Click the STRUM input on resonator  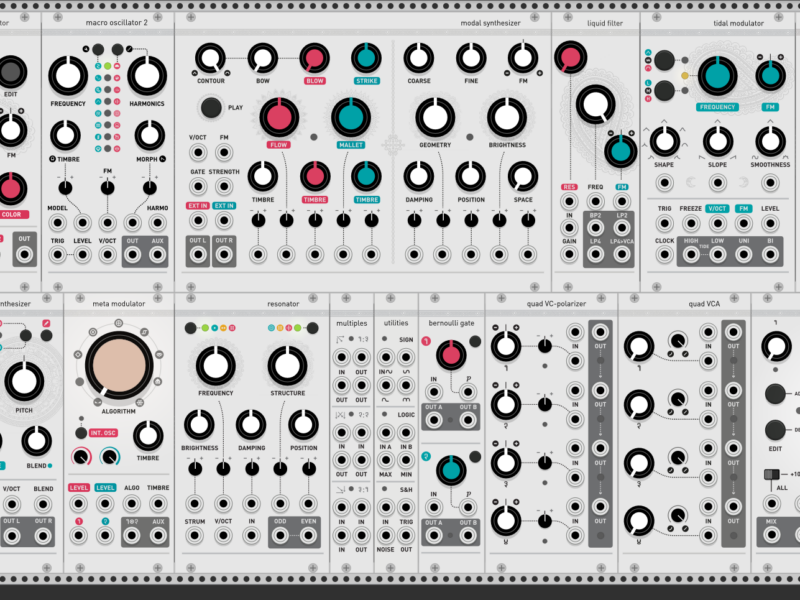[x=194, y=534]
